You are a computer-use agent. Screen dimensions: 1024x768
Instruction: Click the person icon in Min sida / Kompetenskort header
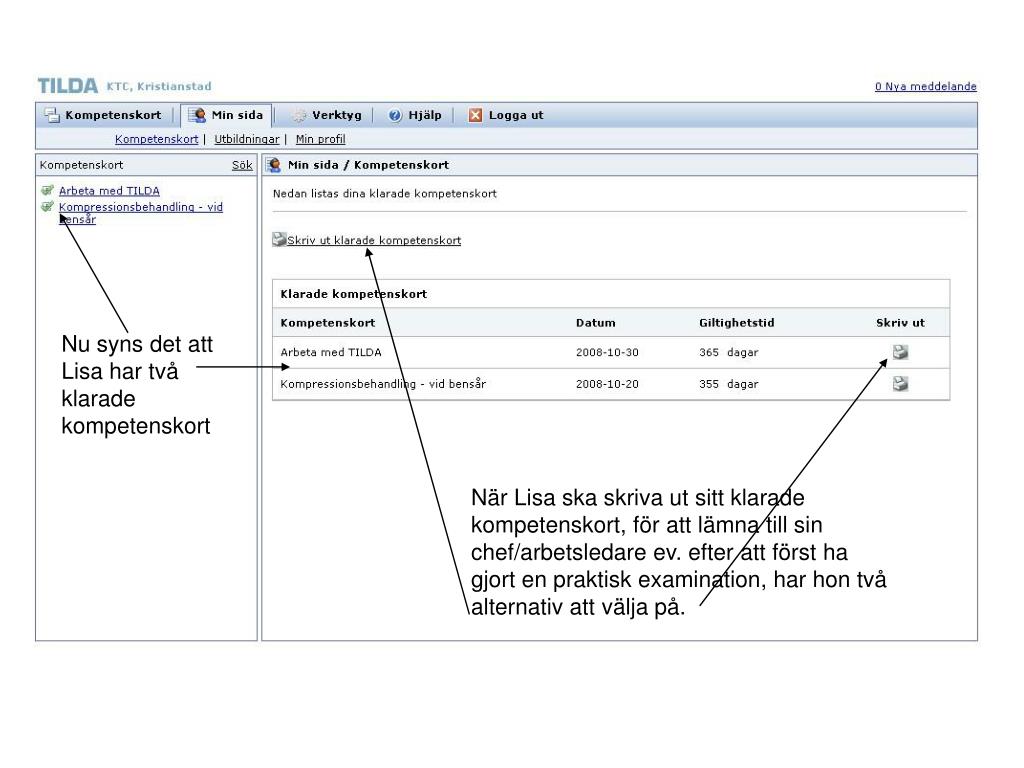click(x=274, y=165)
